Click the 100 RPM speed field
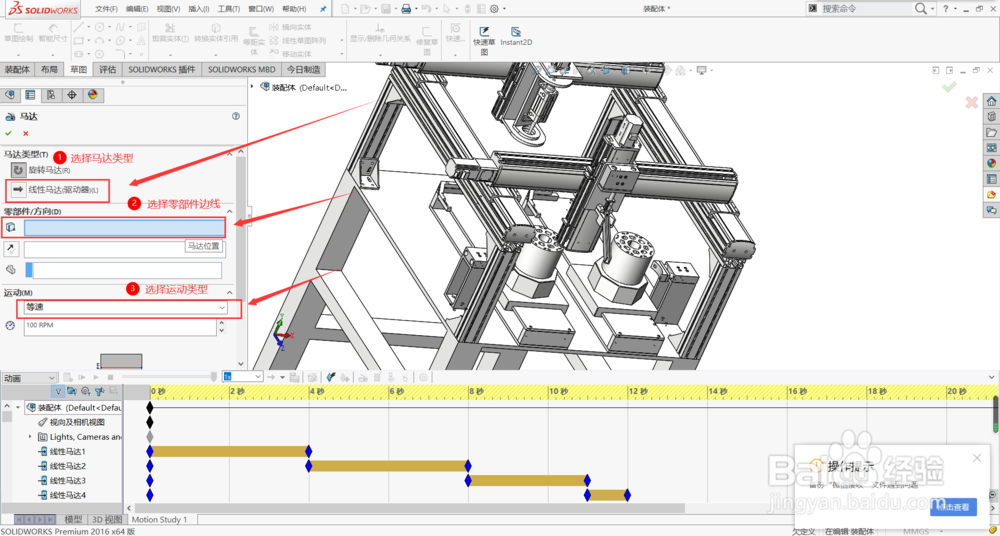Screen dimensions: 1000x536 point(121,327)
